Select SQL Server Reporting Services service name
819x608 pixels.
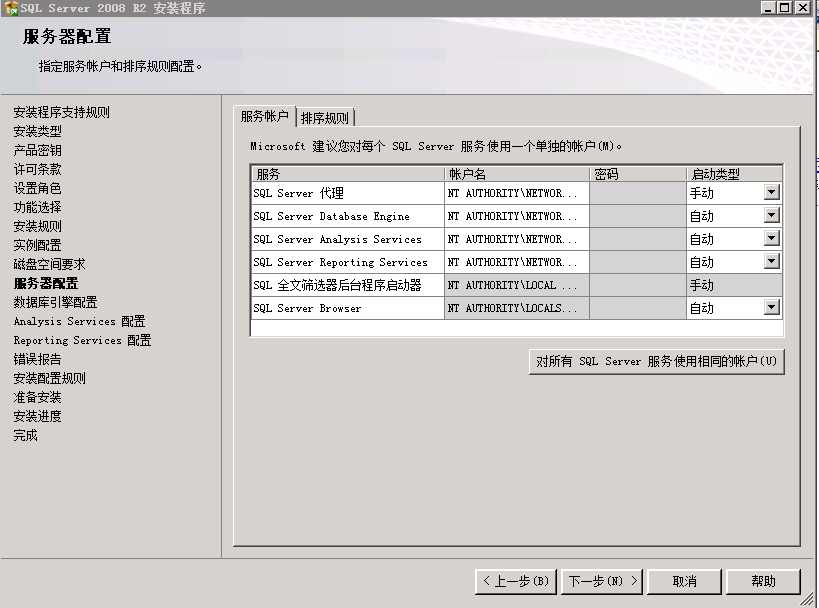click(x=348, y=262)
